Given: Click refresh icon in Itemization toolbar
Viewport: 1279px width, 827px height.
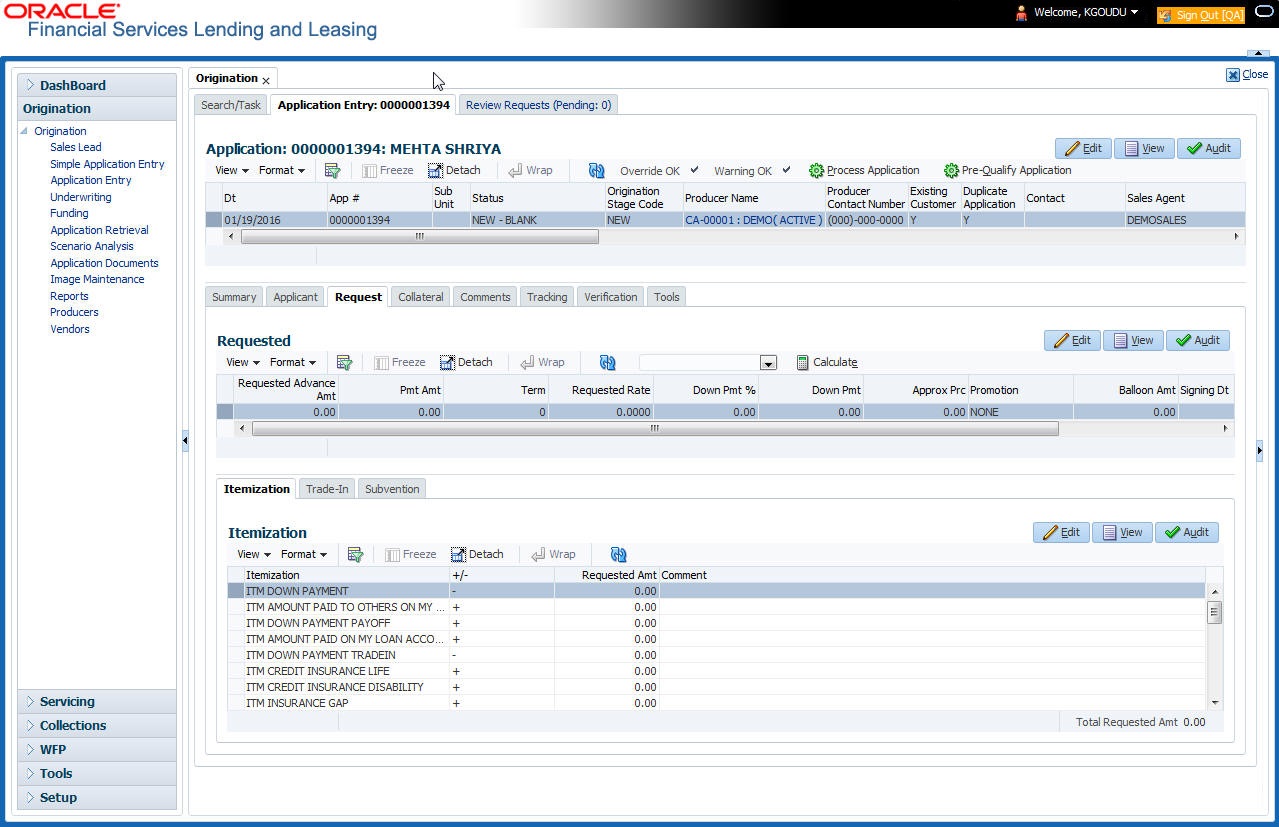Looking at the screenshot, I should pyautogui.click(x=618, y=554).
